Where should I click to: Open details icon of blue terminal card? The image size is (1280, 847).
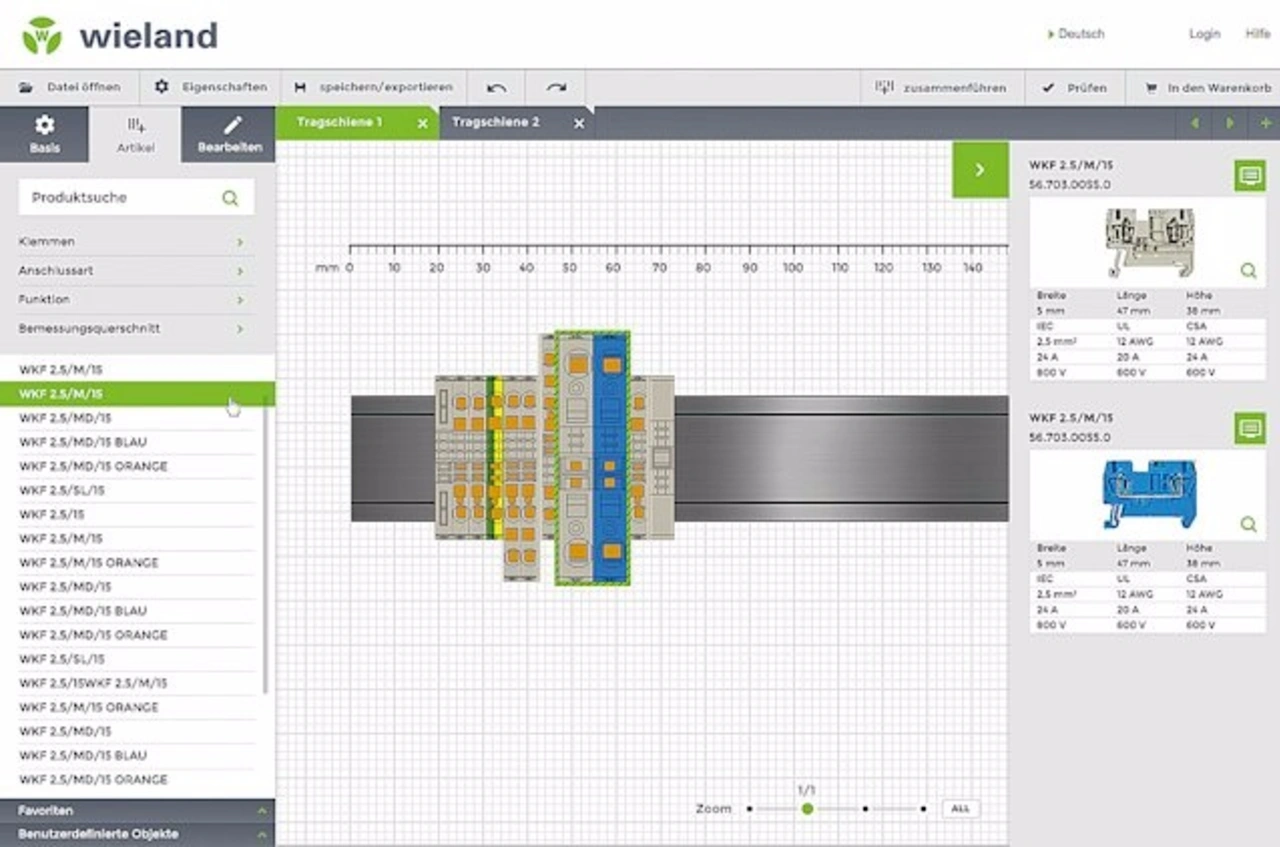point(1249,429)
